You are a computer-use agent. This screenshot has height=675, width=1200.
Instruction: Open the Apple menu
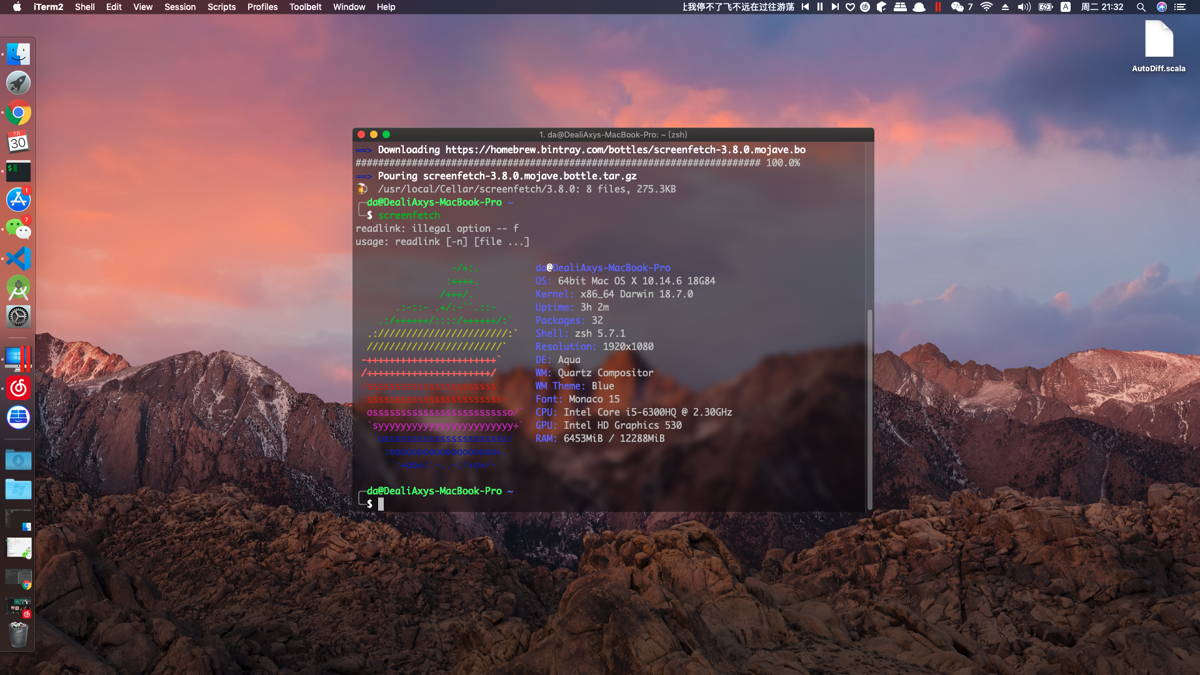coord(16,7)
